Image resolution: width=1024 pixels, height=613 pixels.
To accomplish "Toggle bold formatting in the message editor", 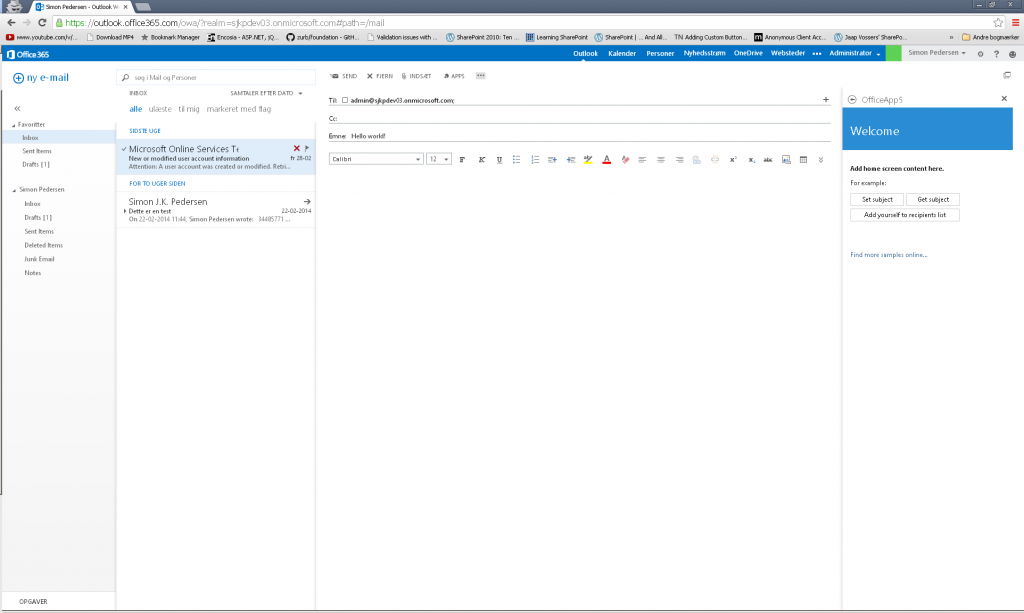I will click(x=464, y=159).
